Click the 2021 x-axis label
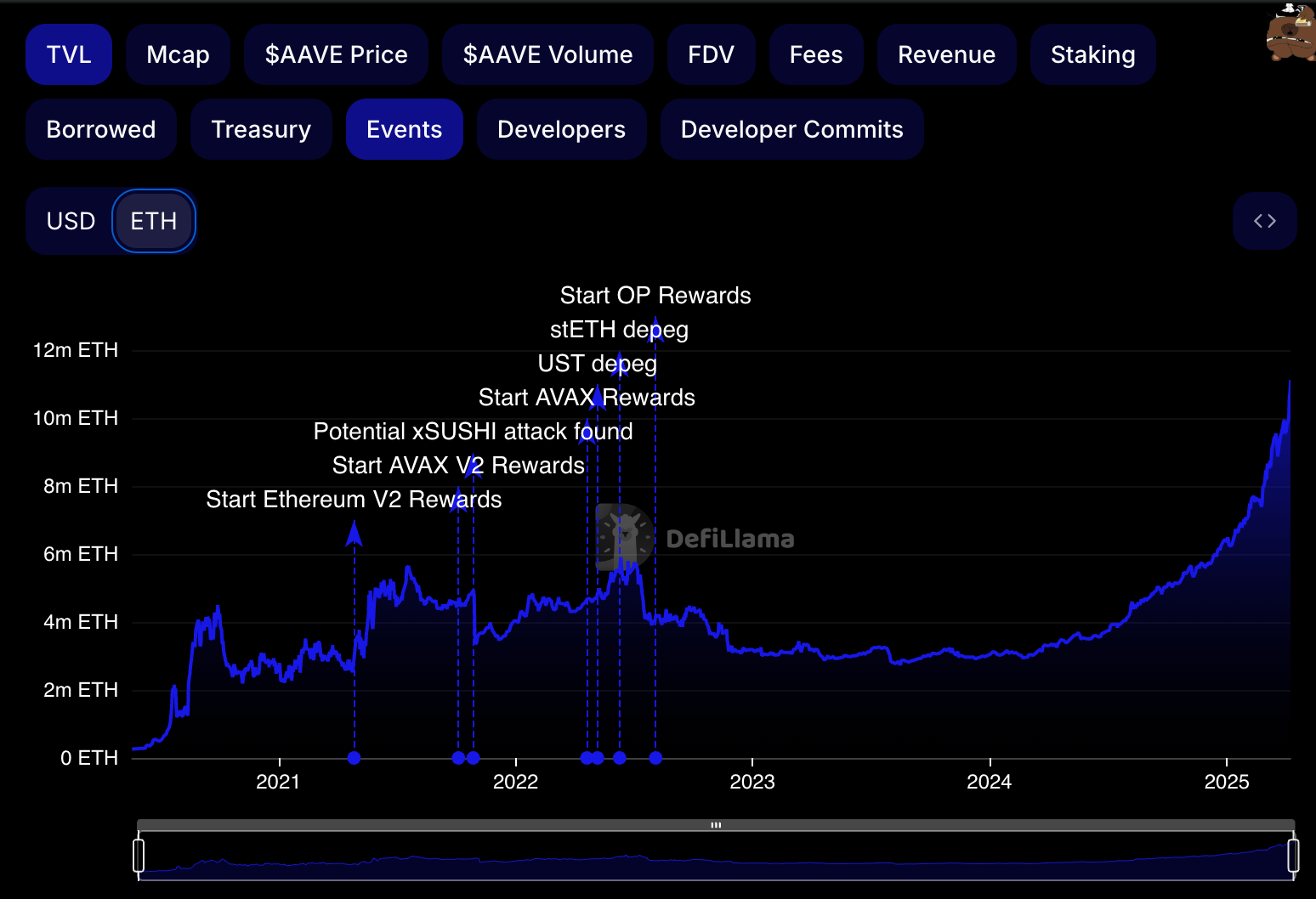The width and height of the screenshot is (1316, 899). tap(278, 782)
